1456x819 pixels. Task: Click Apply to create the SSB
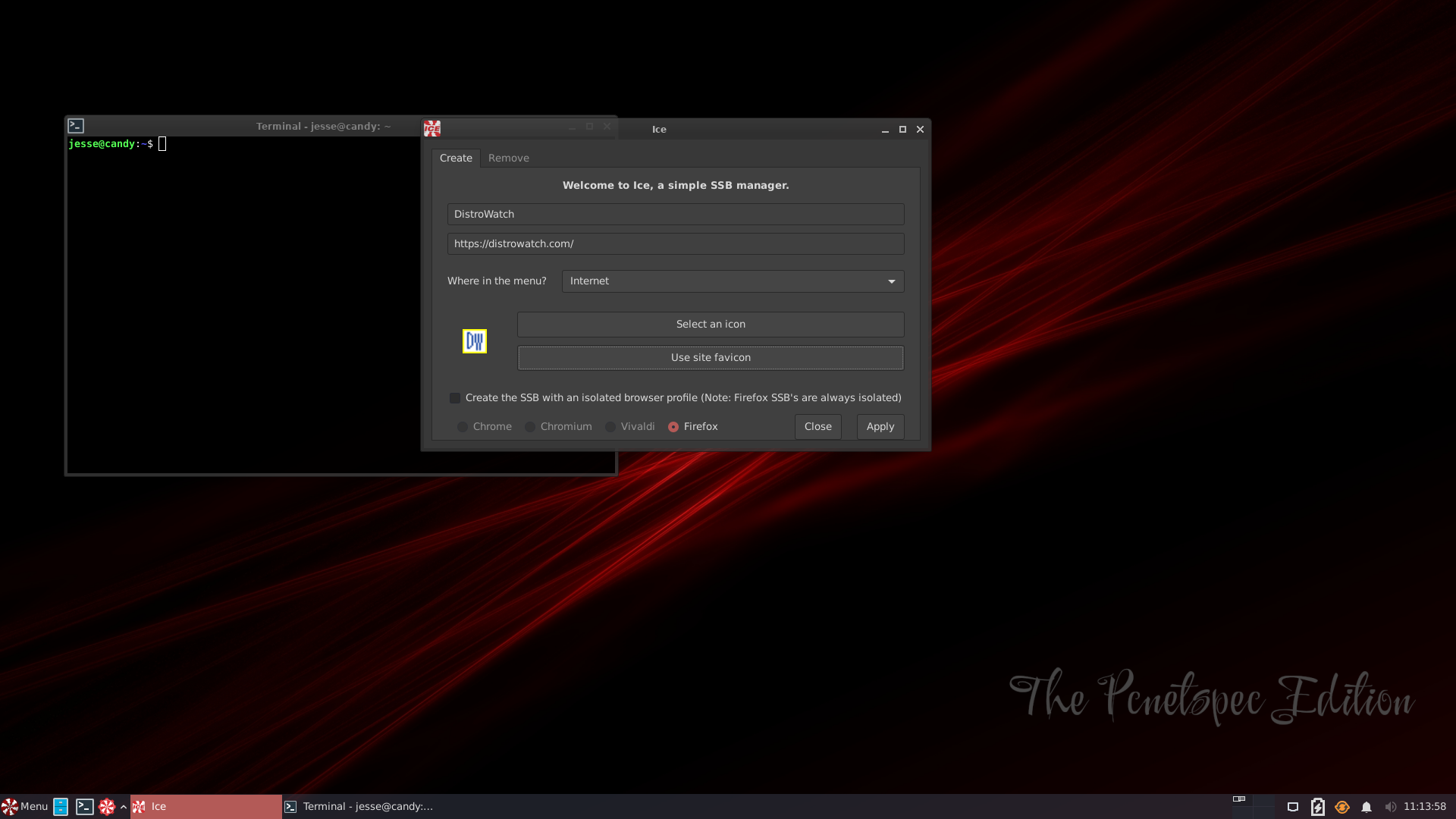(880, 427)
